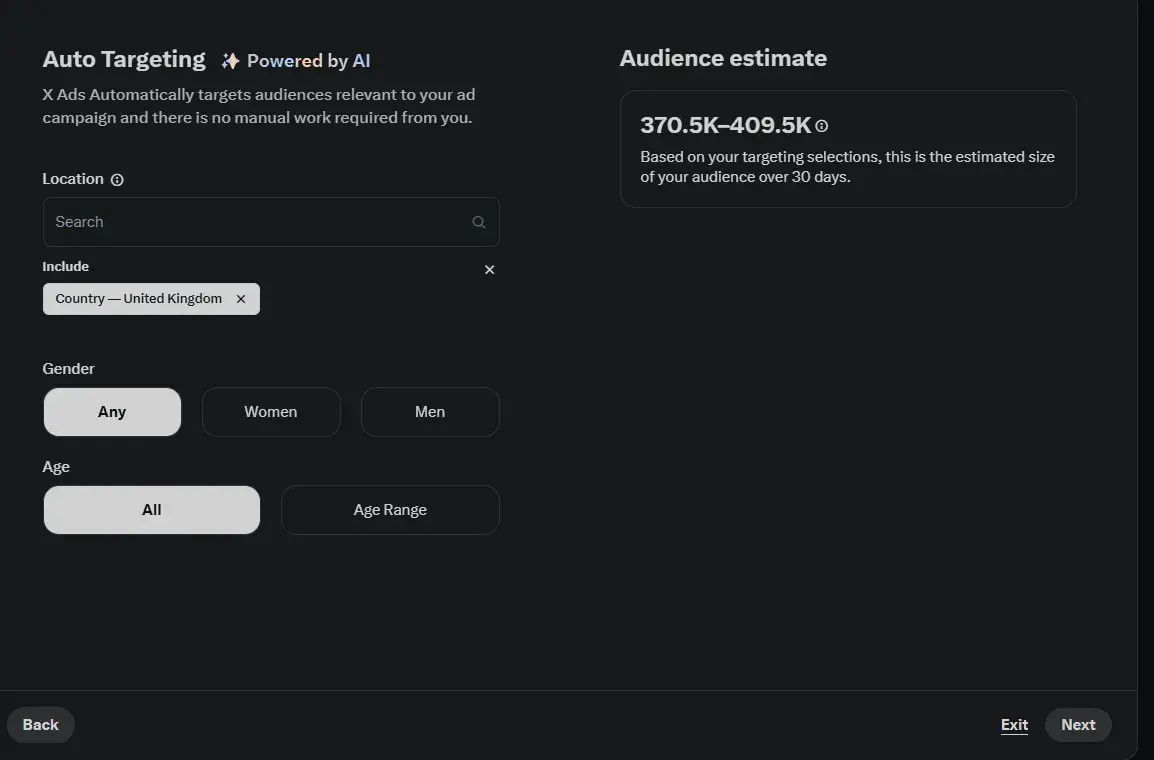Click the sparkle icon beside Powered by AI
This screenshot has width=1154, height=760.
tap(230, 61)
